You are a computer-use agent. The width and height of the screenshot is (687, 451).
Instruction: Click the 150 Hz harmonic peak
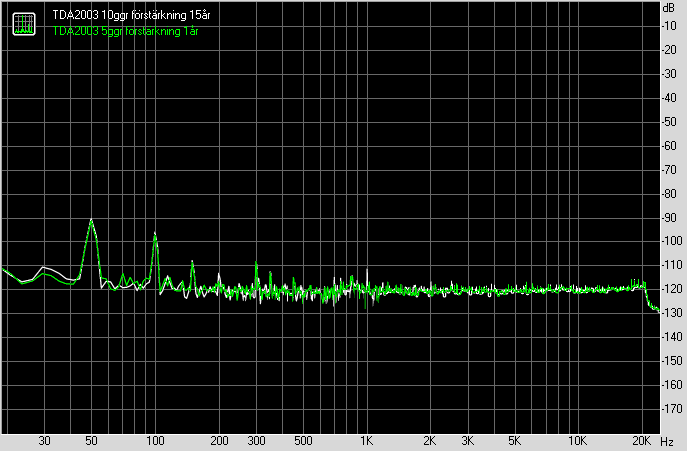click(192, 263)
